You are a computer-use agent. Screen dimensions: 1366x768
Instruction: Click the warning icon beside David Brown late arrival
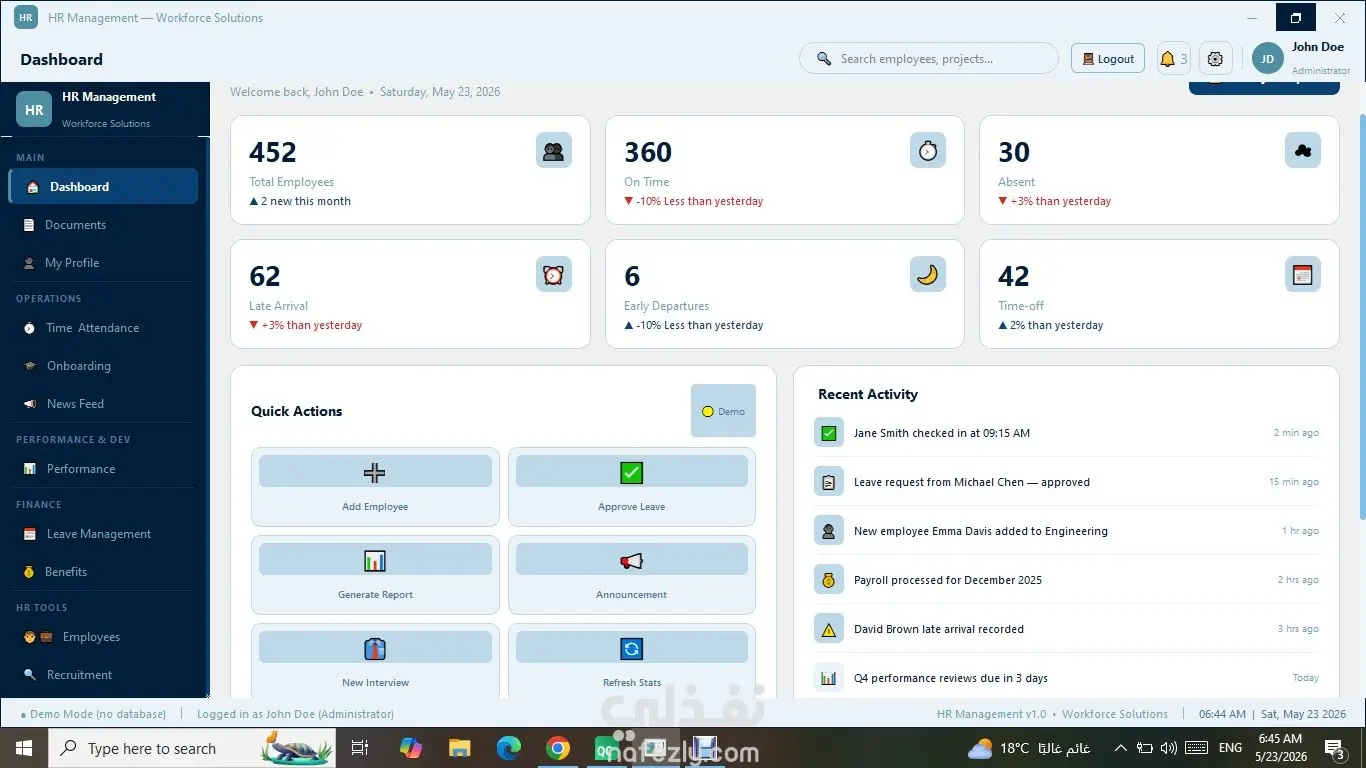(x=828, y=629)
